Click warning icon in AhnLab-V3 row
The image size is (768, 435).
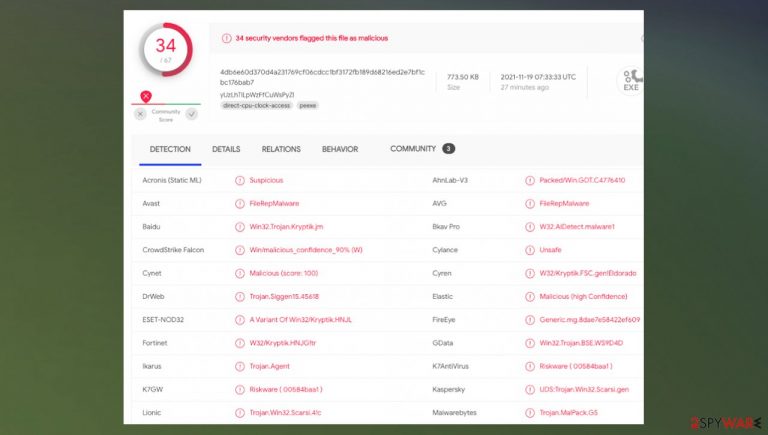click(529, 180)
